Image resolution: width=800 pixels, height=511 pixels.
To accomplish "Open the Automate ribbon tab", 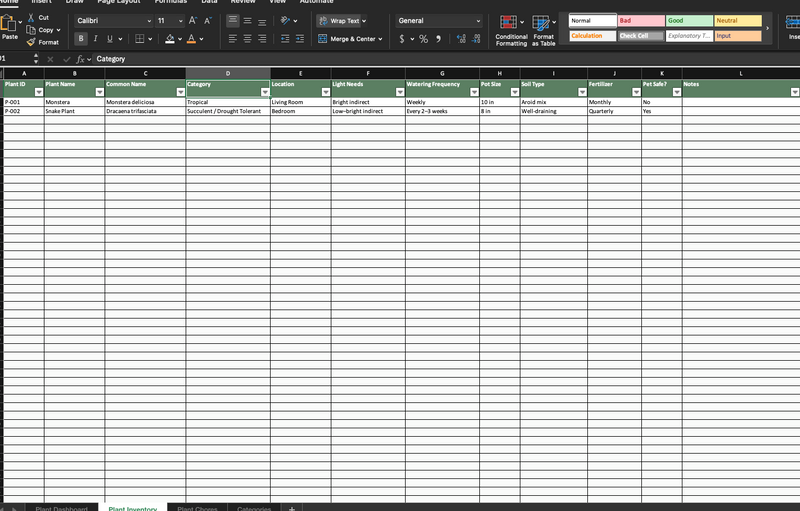I will pyautogui.click(x=316, y=2).
